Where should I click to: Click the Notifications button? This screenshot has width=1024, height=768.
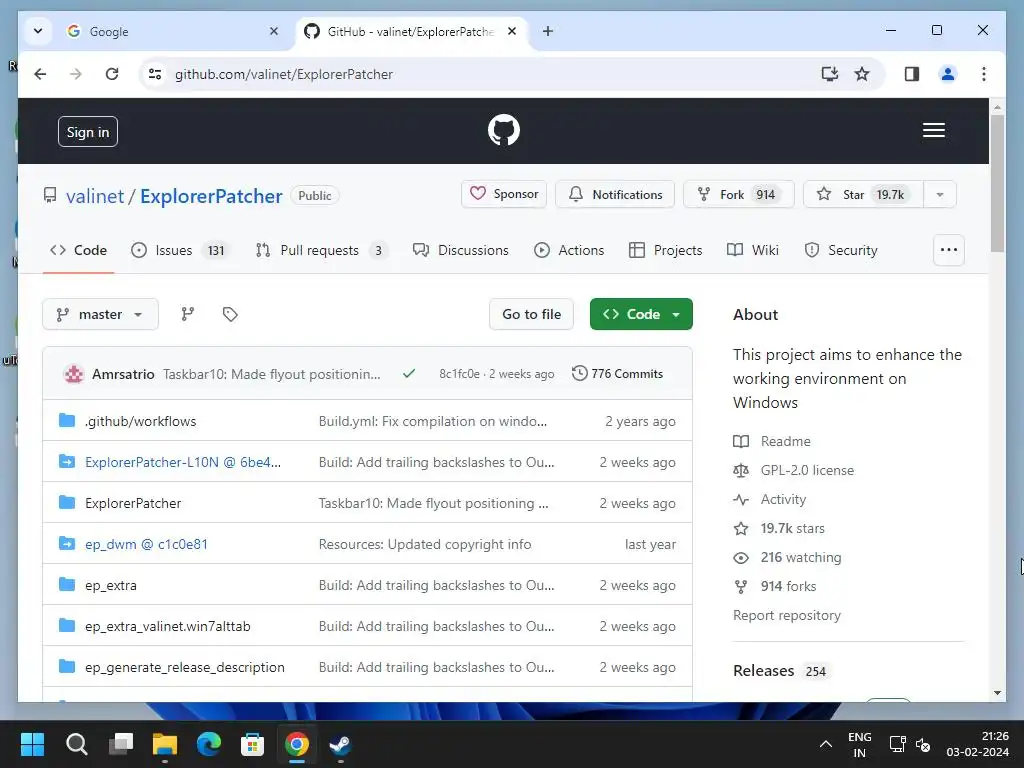(615, 195)
